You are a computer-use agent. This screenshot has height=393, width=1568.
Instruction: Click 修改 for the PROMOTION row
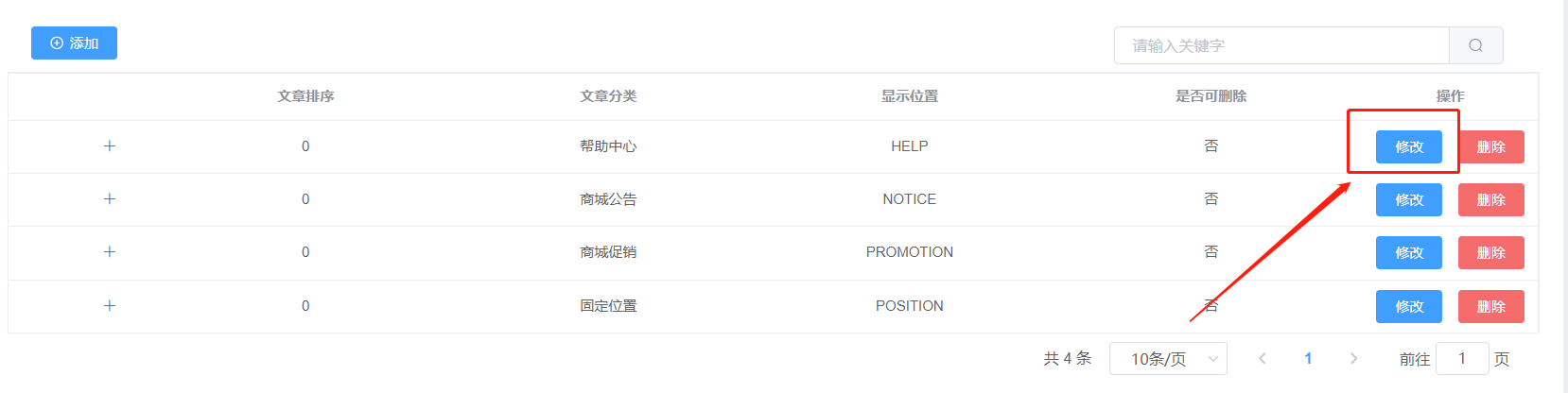point(1409,252)
